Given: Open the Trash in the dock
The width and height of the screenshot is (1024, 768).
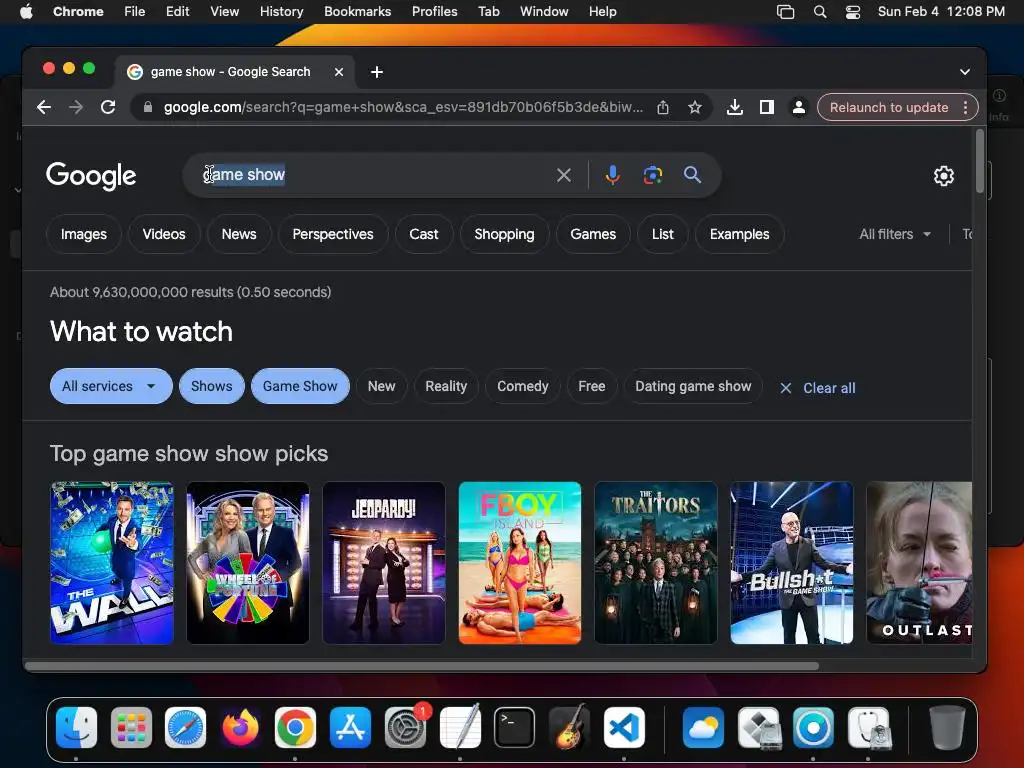Looking at the screenshot, I should coord(947,728).
